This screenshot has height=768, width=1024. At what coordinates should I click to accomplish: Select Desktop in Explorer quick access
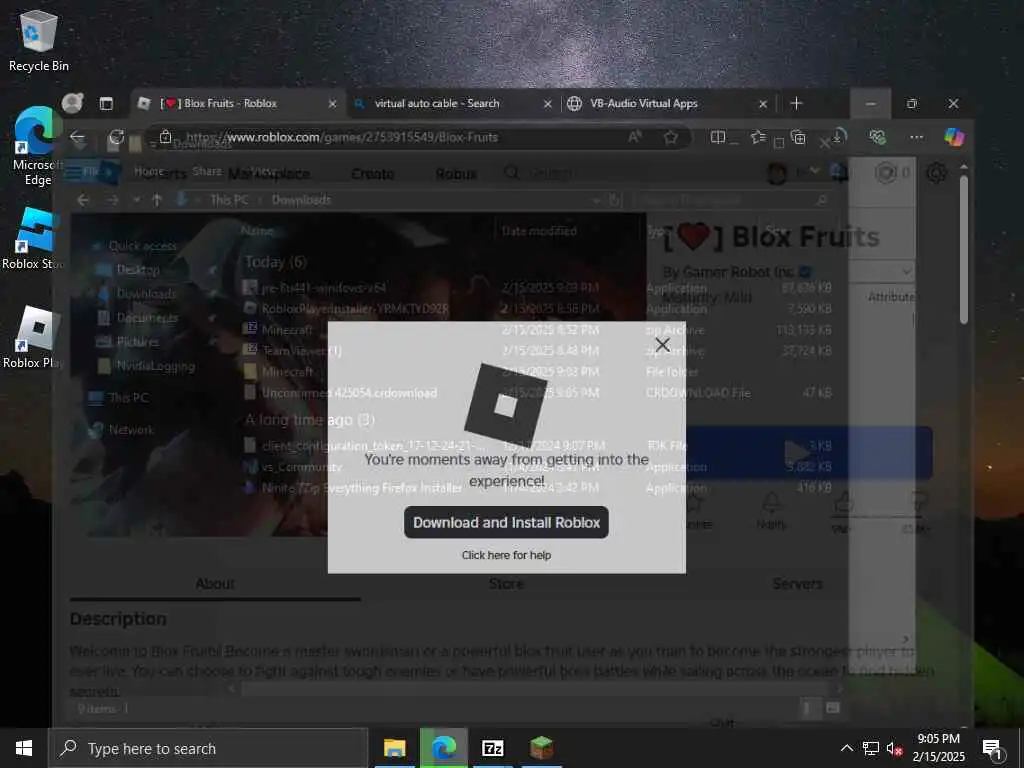tap(138, 270)
